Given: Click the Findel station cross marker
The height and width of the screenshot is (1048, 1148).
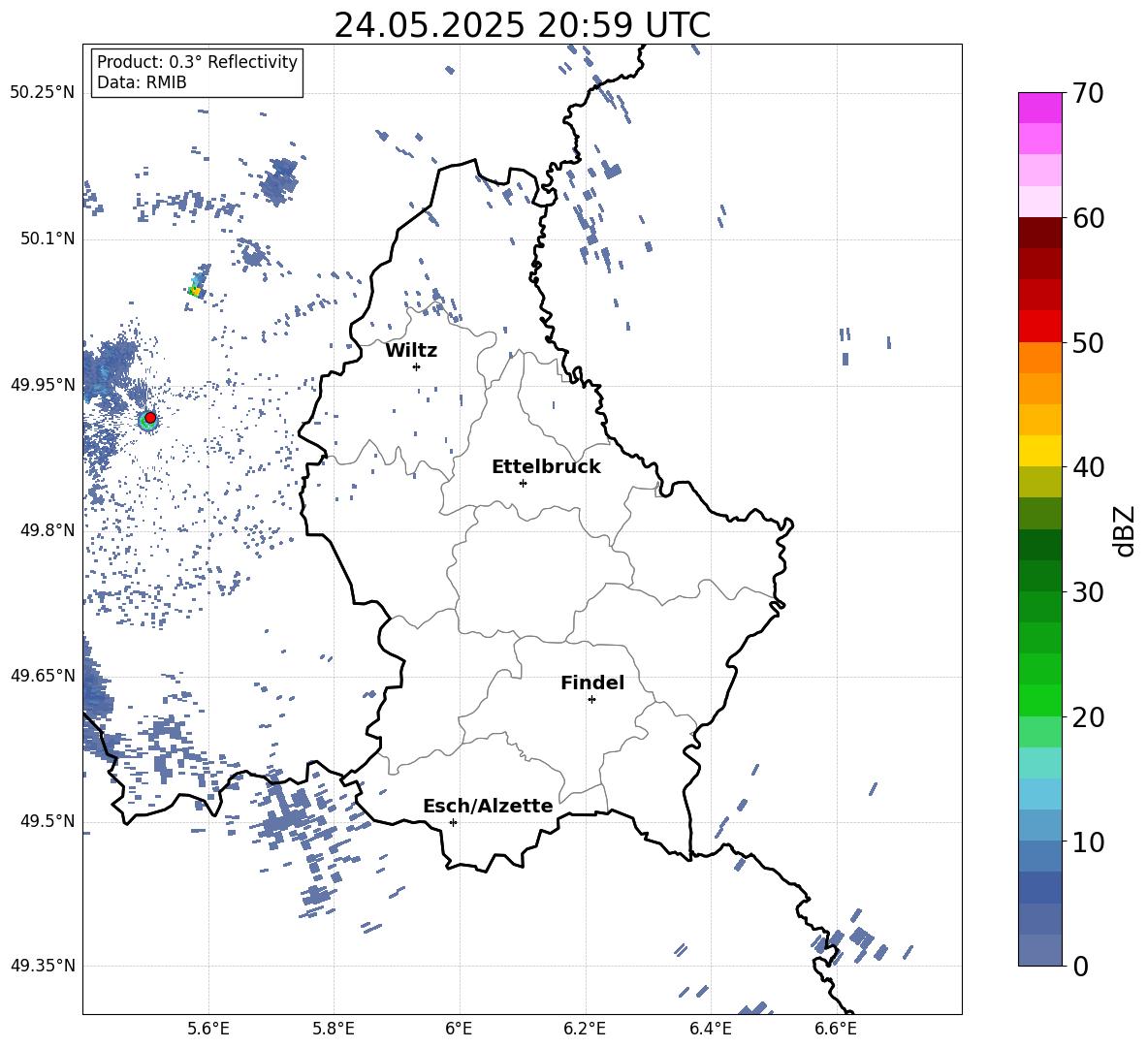Looking at the screenshot, I should click(591, 700).
